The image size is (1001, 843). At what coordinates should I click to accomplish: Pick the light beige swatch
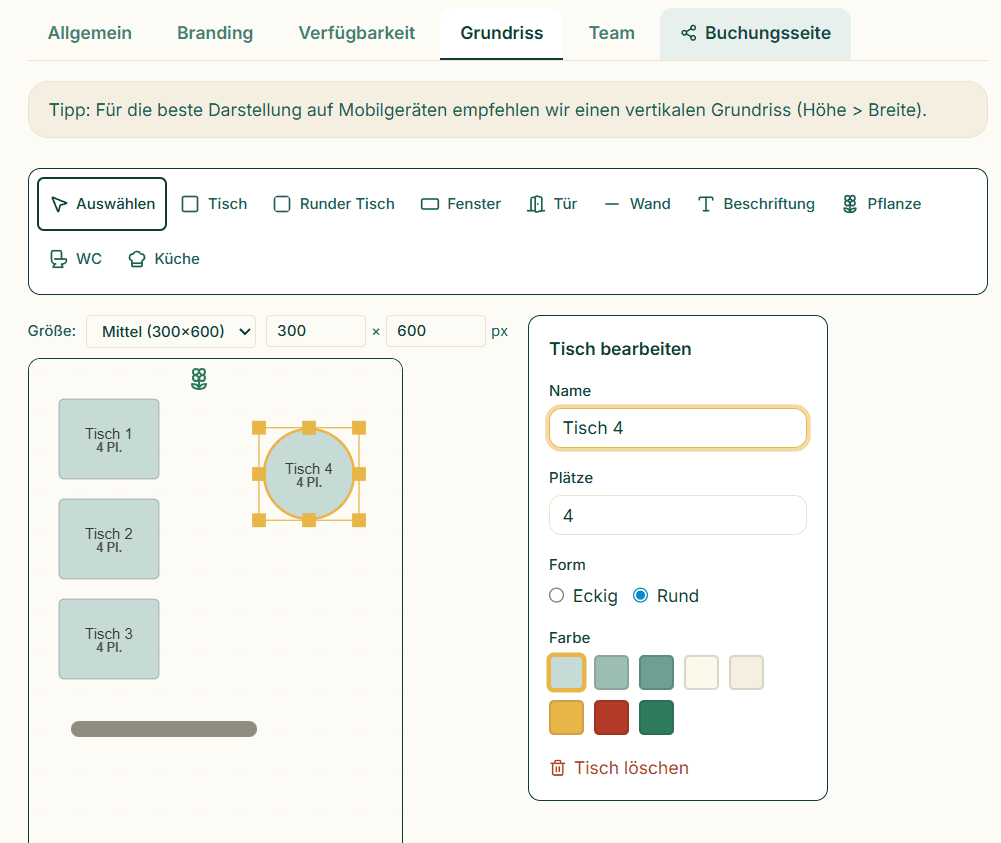tap(746, 672)
